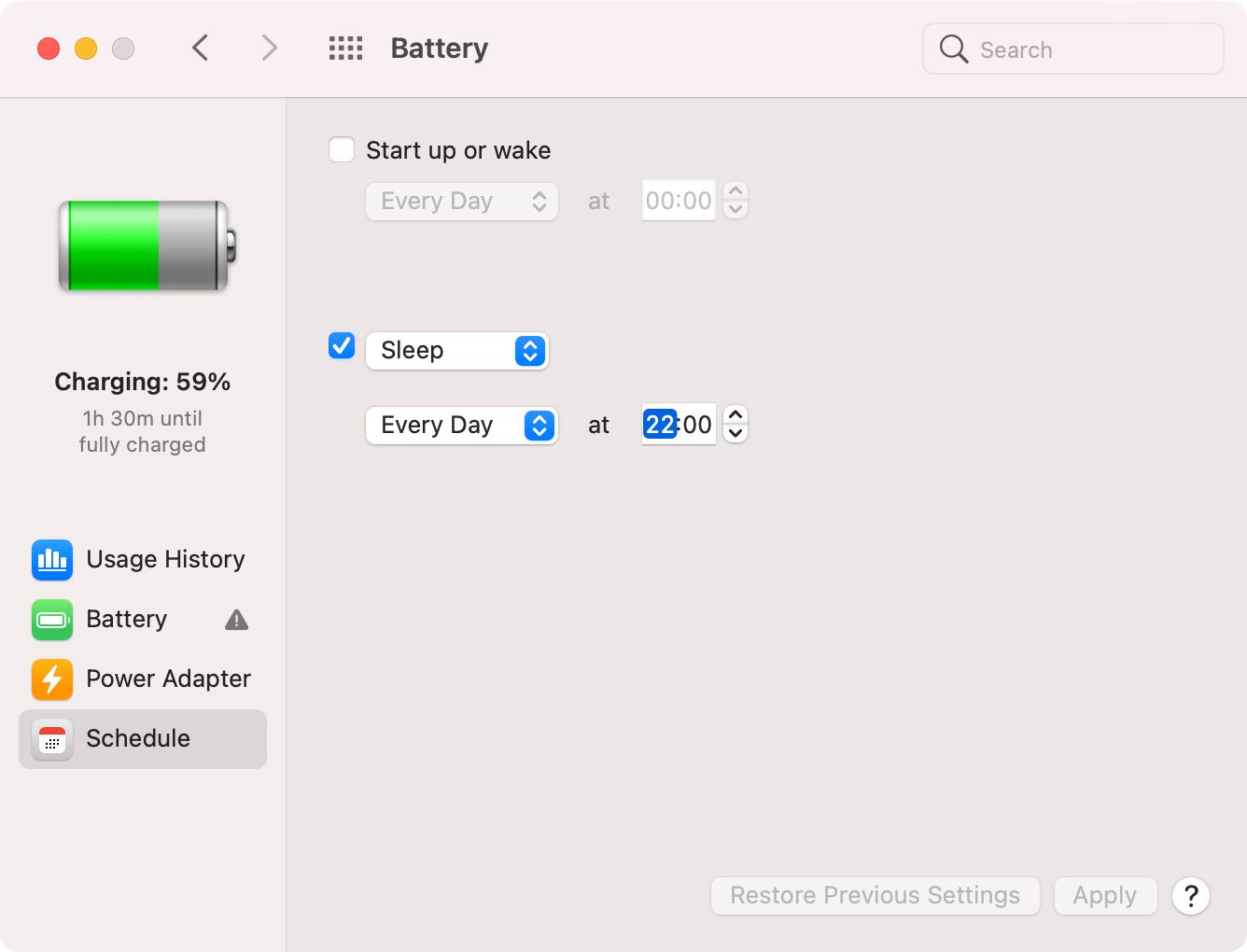Screen dimensions: 1247x952
Task: Open the Sleep action dropdown
Action: (x=456, y=351)
